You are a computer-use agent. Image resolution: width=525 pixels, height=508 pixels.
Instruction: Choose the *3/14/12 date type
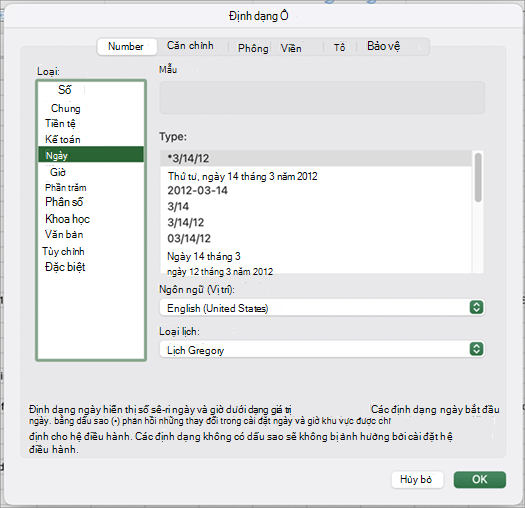click(x=316, y=158)
